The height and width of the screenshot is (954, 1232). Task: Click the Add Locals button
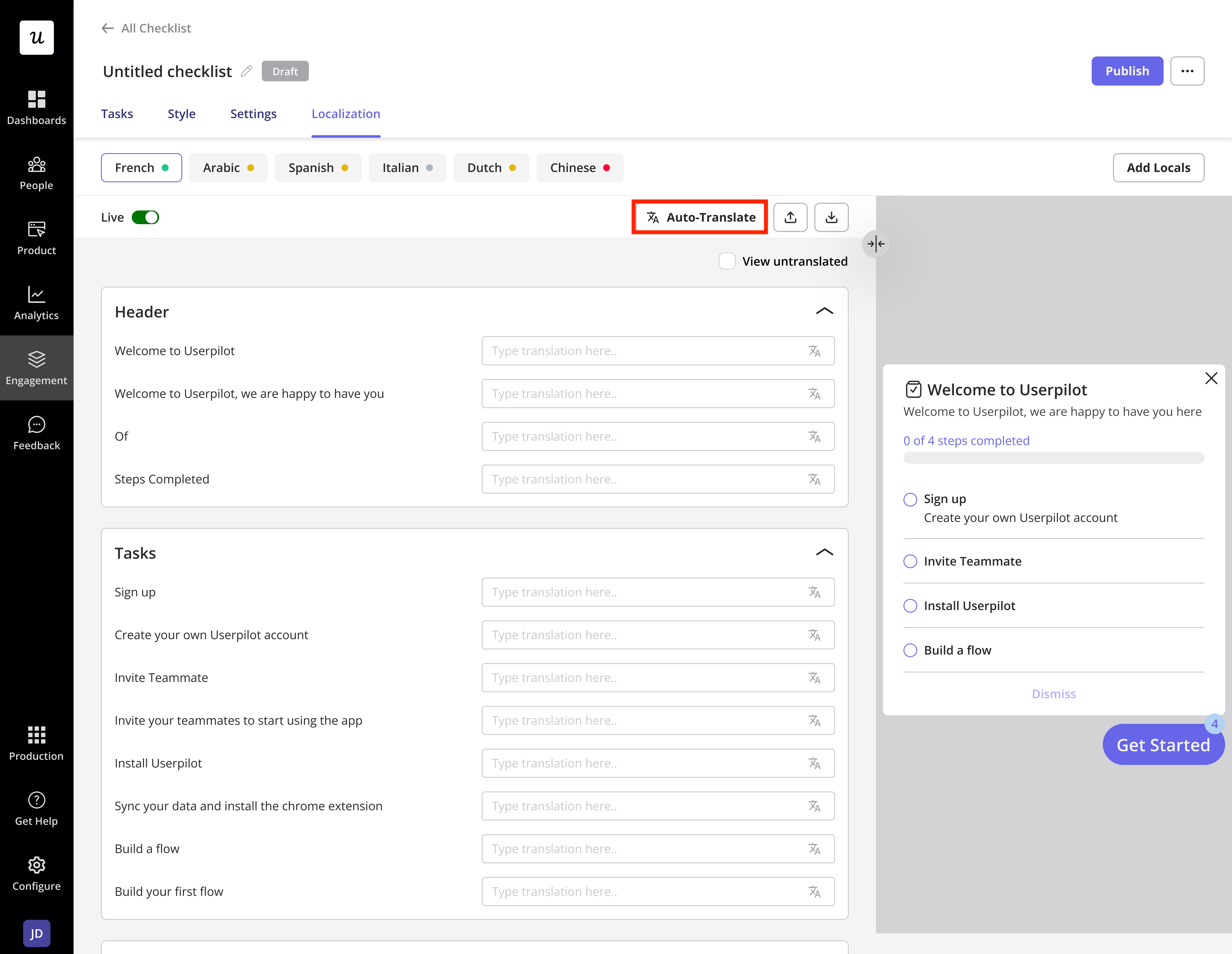(1159, 167)
